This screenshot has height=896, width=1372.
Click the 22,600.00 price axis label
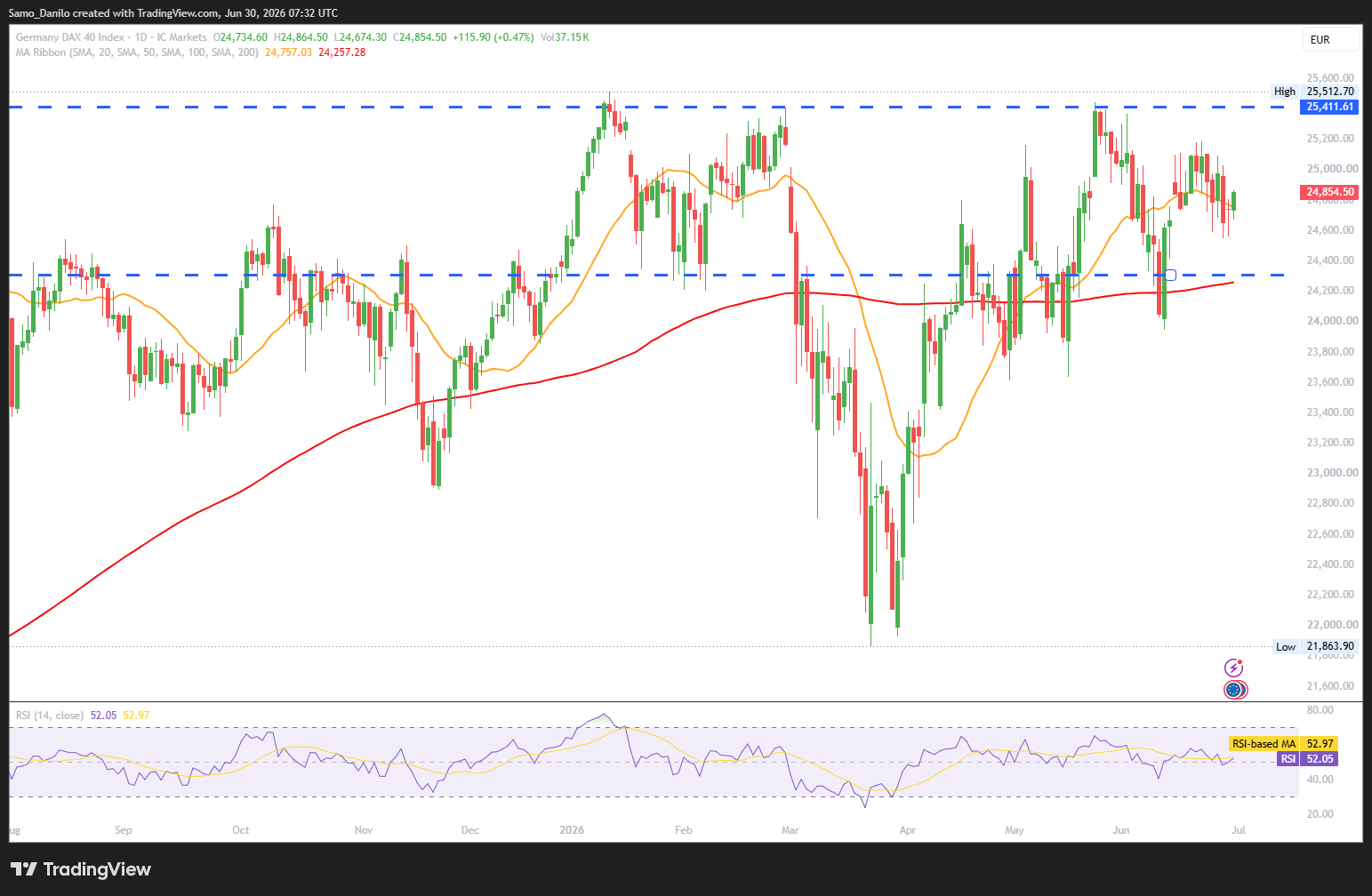point(1330,534)
